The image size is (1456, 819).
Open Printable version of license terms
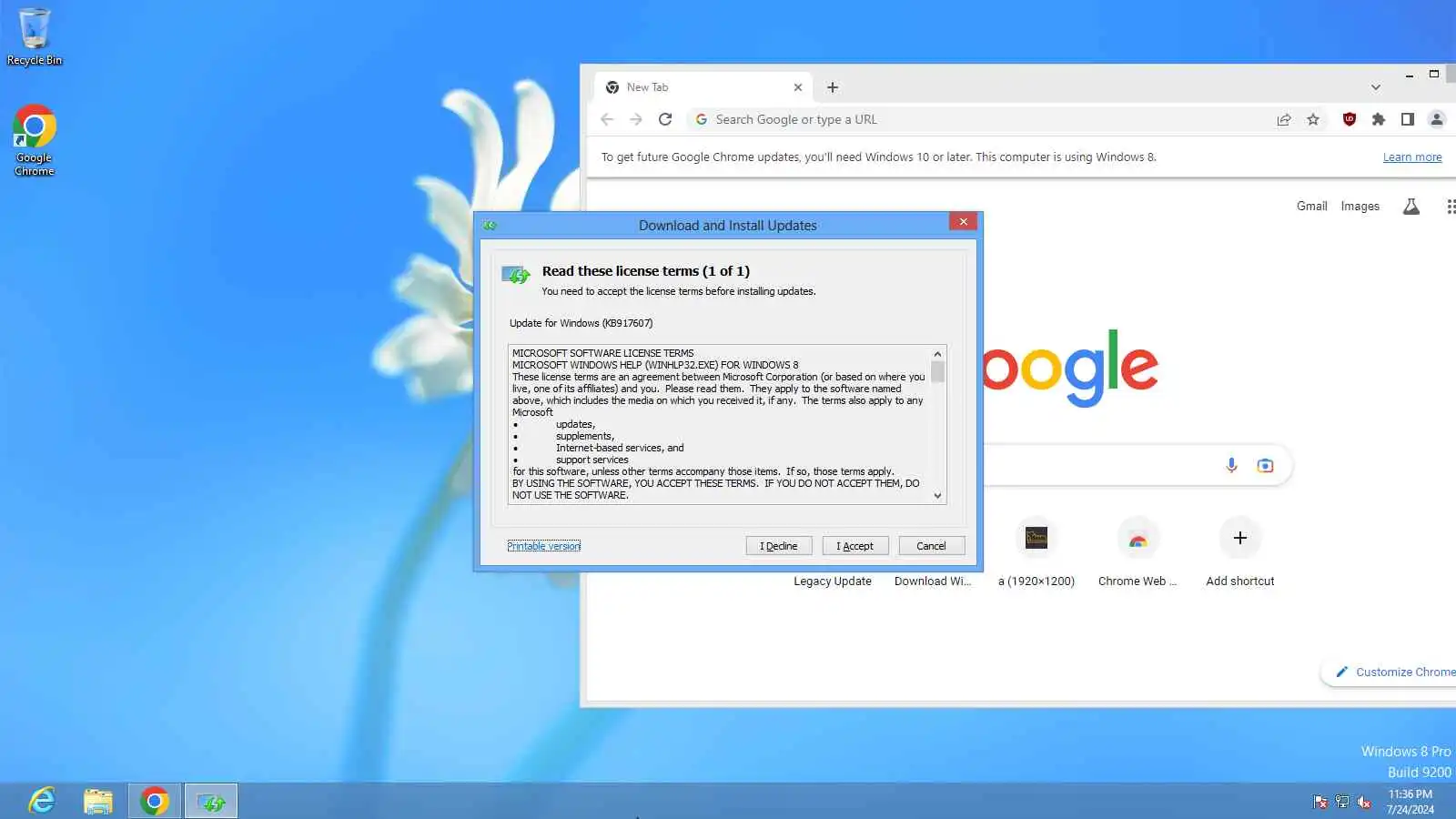[x=544, y=546]
